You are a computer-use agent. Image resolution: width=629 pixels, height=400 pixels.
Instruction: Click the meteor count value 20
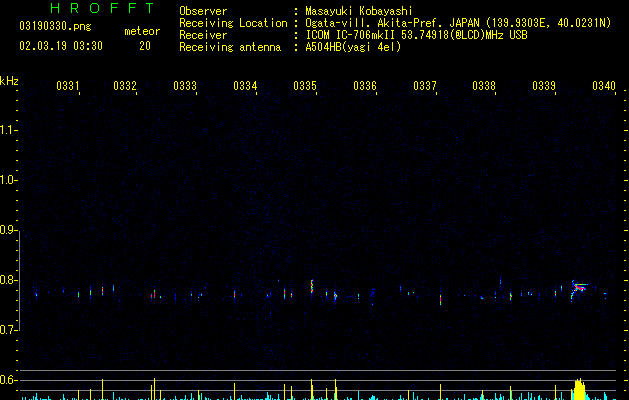(x=145, y=46)
